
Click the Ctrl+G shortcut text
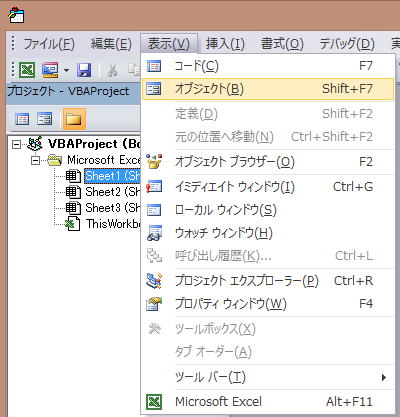point(353,187)
